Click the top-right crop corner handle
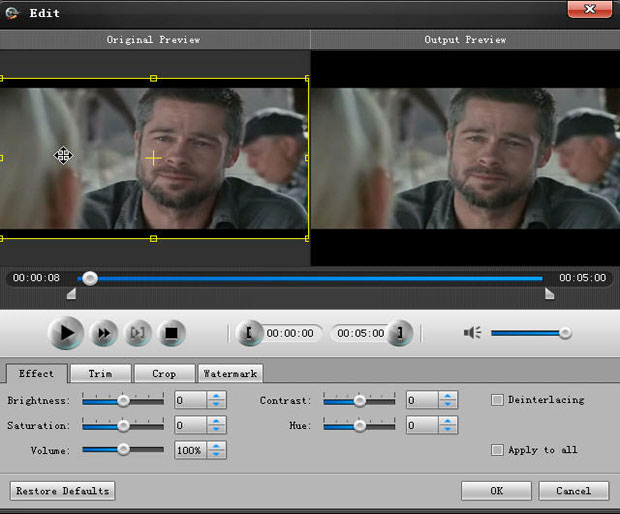The height and width of the screenshot is (514, 620). point(307,78)
